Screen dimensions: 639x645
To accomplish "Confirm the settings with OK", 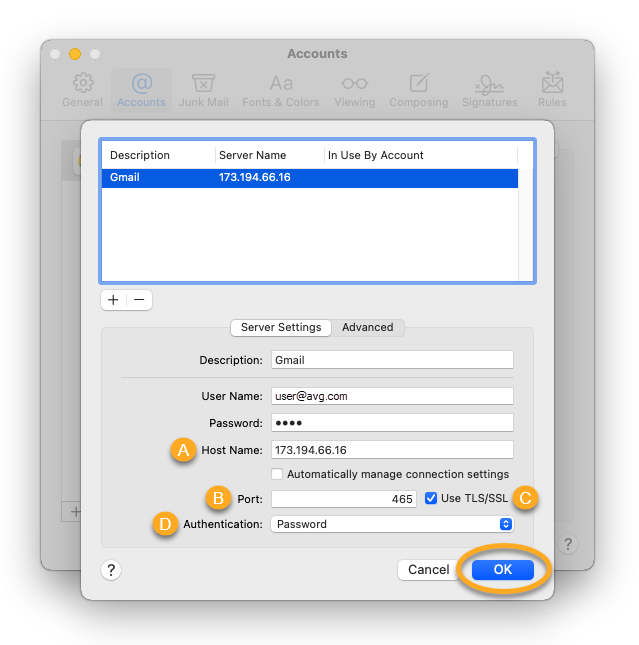I will pyautogui.click(x=503, y=569).
